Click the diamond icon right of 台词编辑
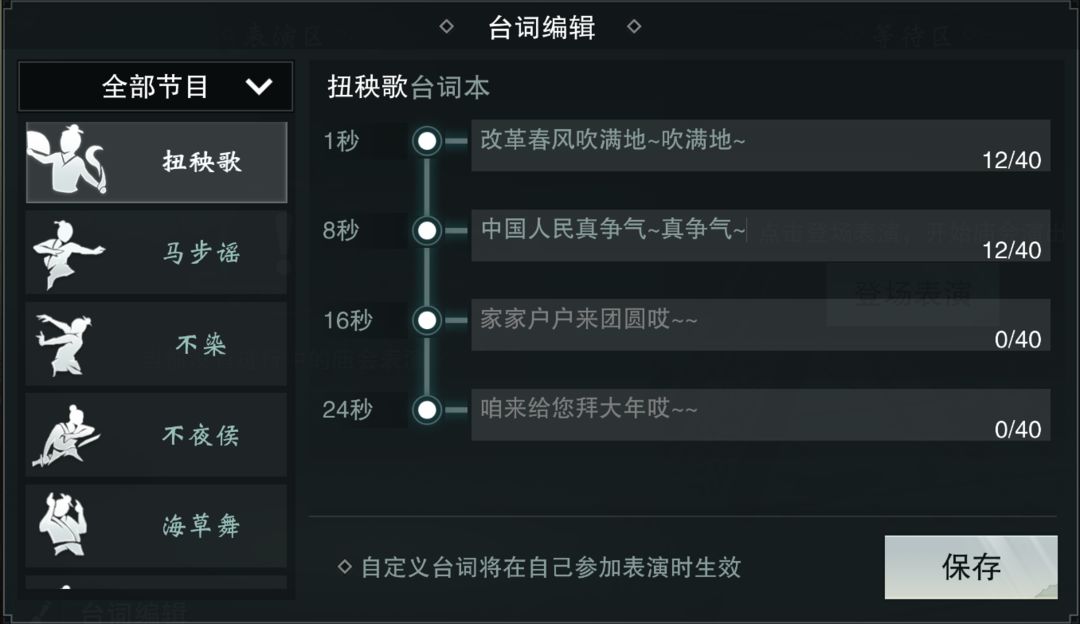Image resolution: width=1080 pixels, height=624 pixels. pyautogui.click(x=634, y=26)
